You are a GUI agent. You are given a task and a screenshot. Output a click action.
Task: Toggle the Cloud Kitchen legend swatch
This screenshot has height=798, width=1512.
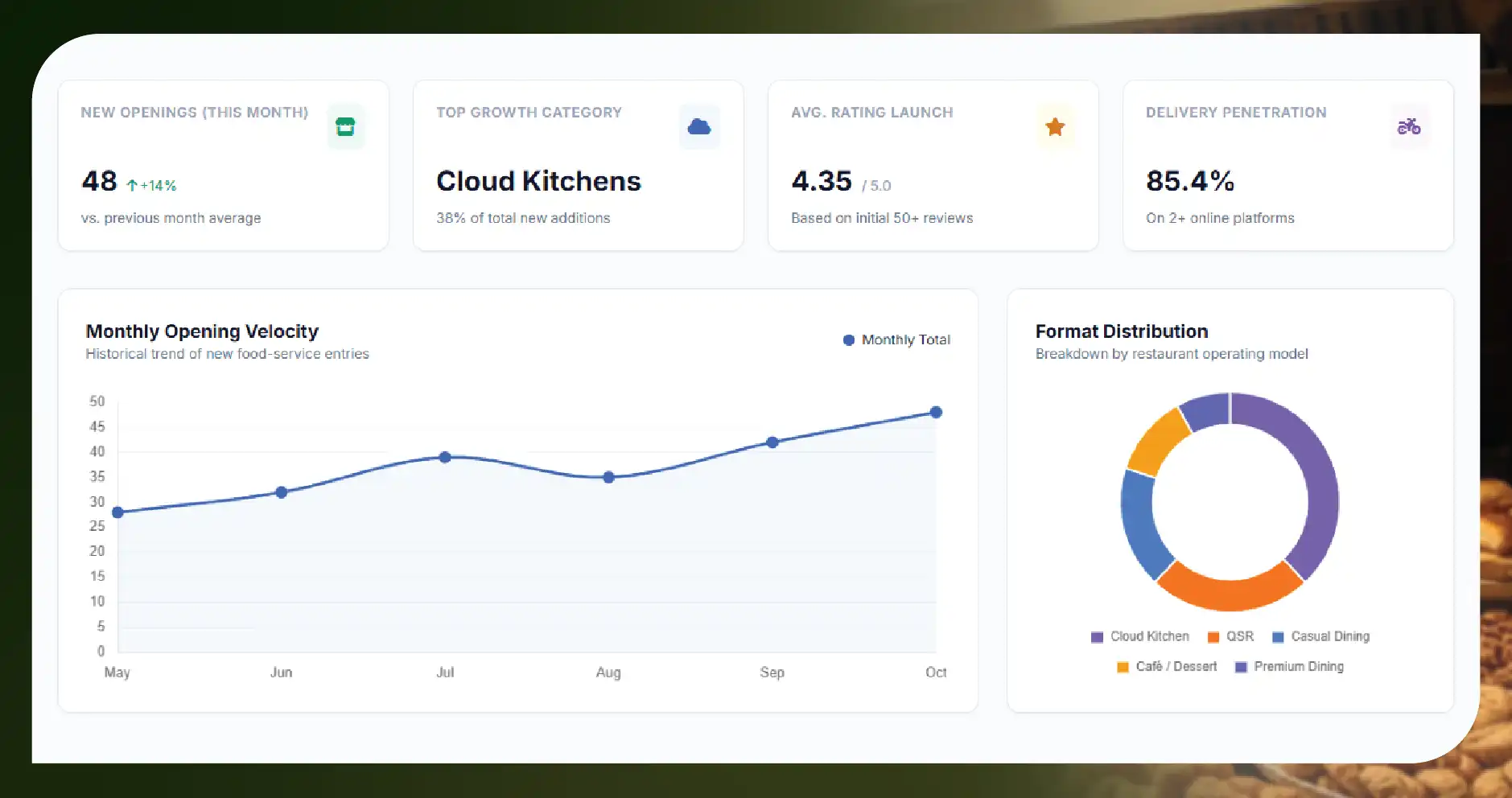coord(1097,637)
